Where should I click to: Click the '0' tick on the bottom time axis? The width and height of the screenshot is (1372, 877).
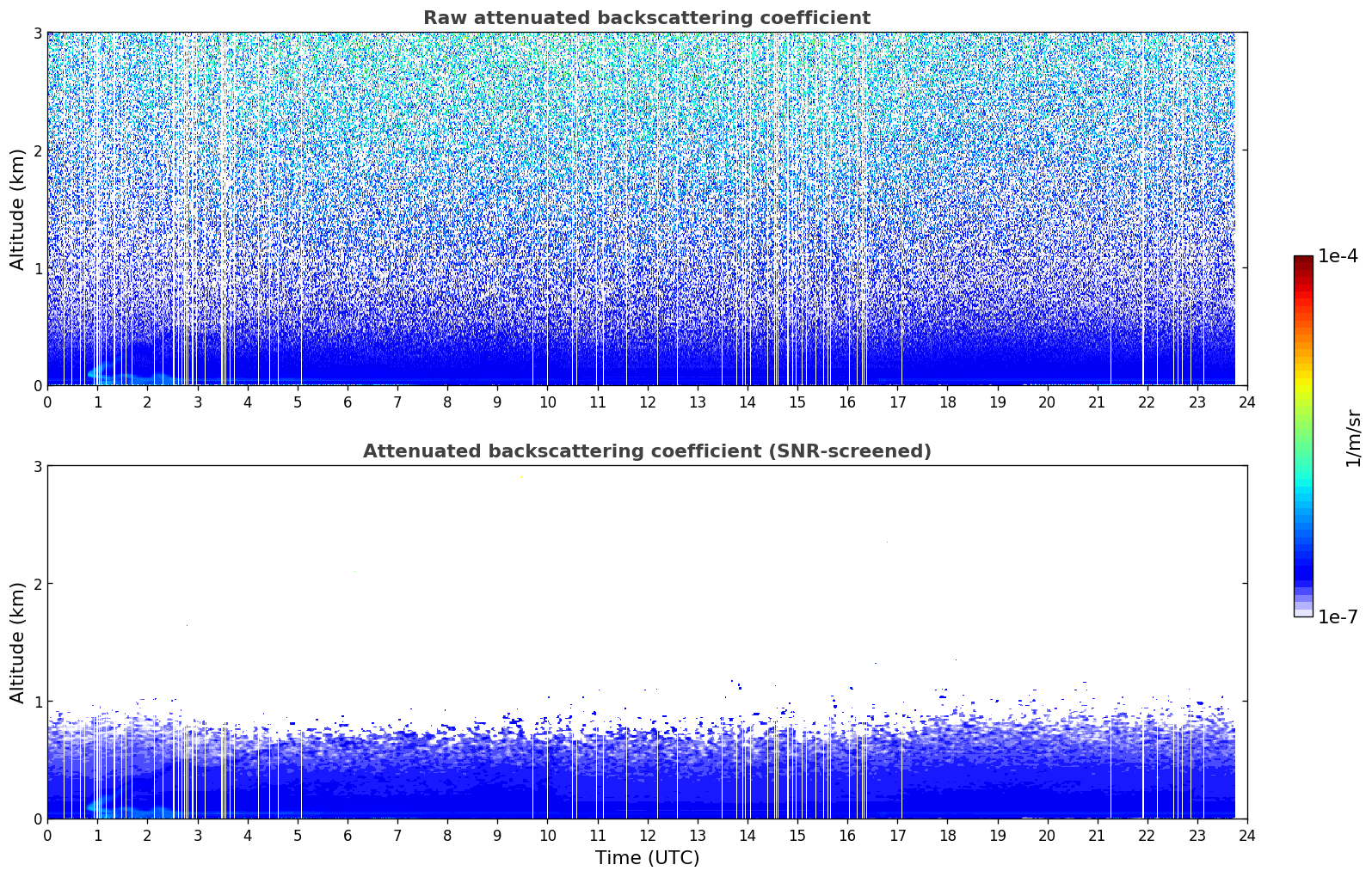[47, 836]
